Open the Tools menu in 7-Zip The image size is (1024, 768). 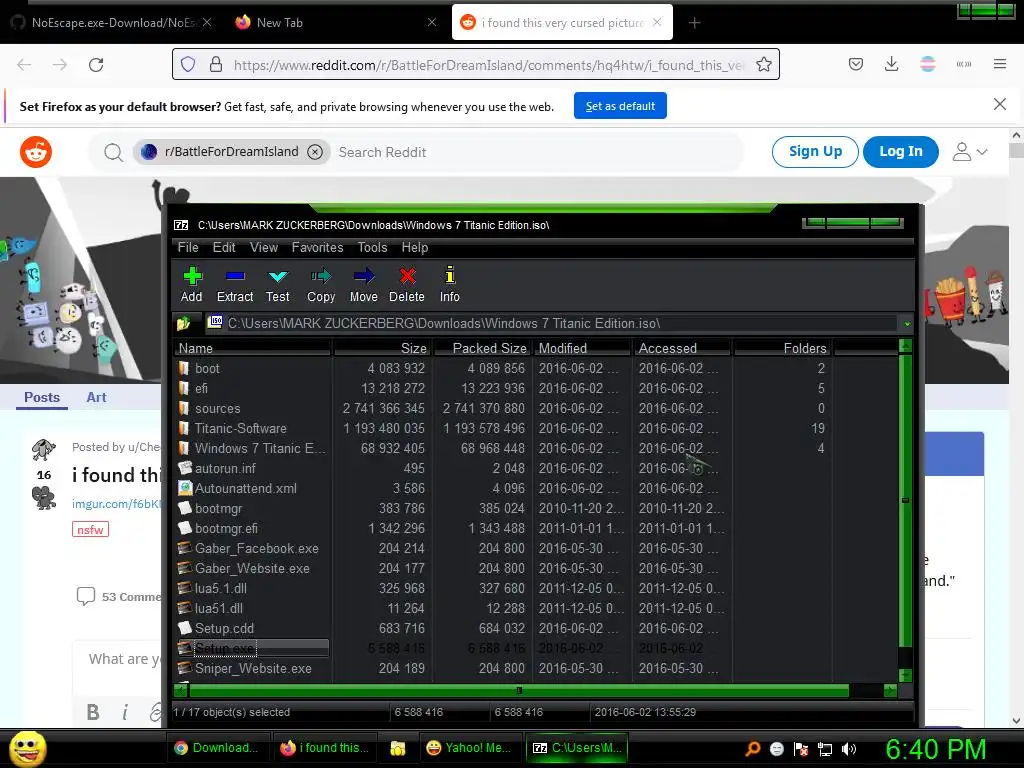point(372,248)
